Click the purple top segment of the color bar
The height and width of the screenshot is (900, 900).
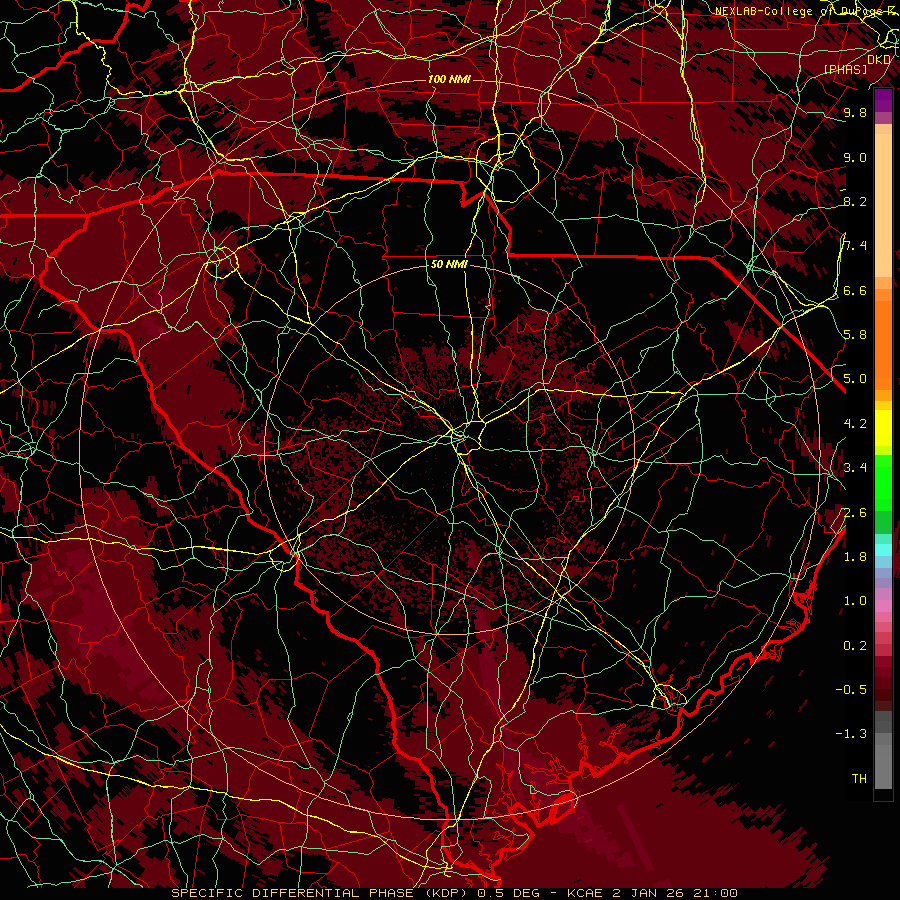883,100
